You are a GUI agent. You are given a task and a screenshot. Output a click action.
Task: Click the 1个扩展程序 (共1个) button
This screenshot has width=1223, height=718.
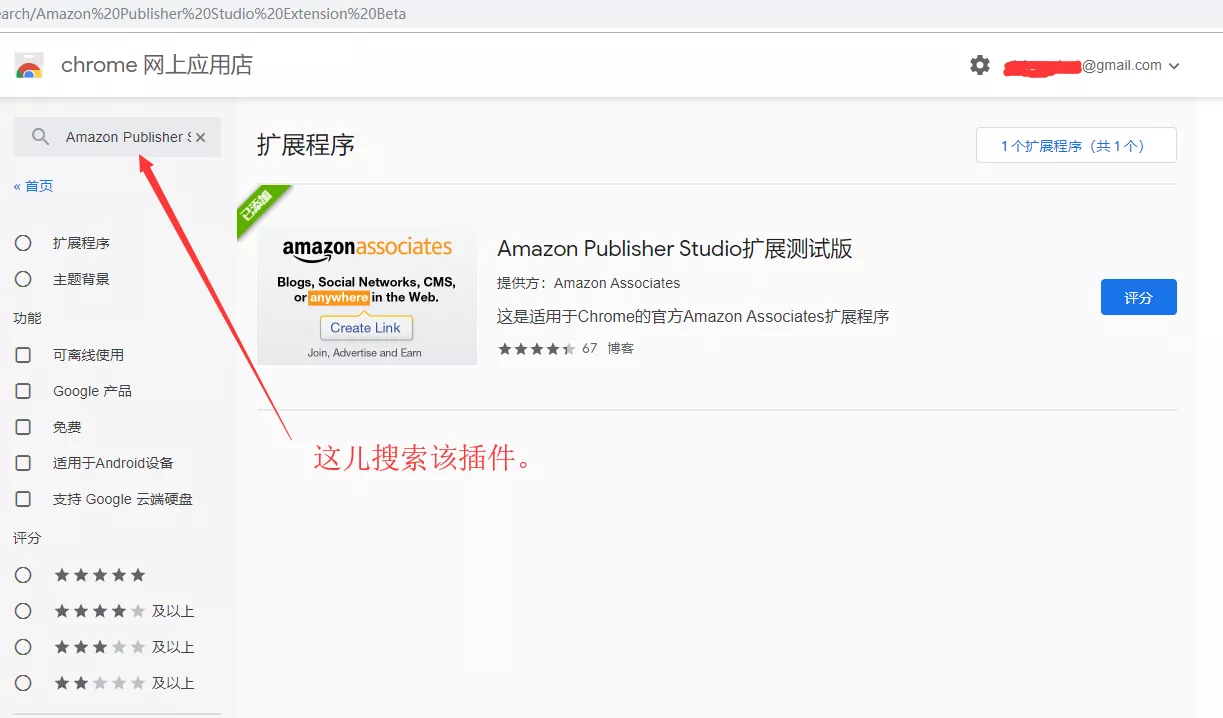pyautogui.click(x=1076, y=145)
